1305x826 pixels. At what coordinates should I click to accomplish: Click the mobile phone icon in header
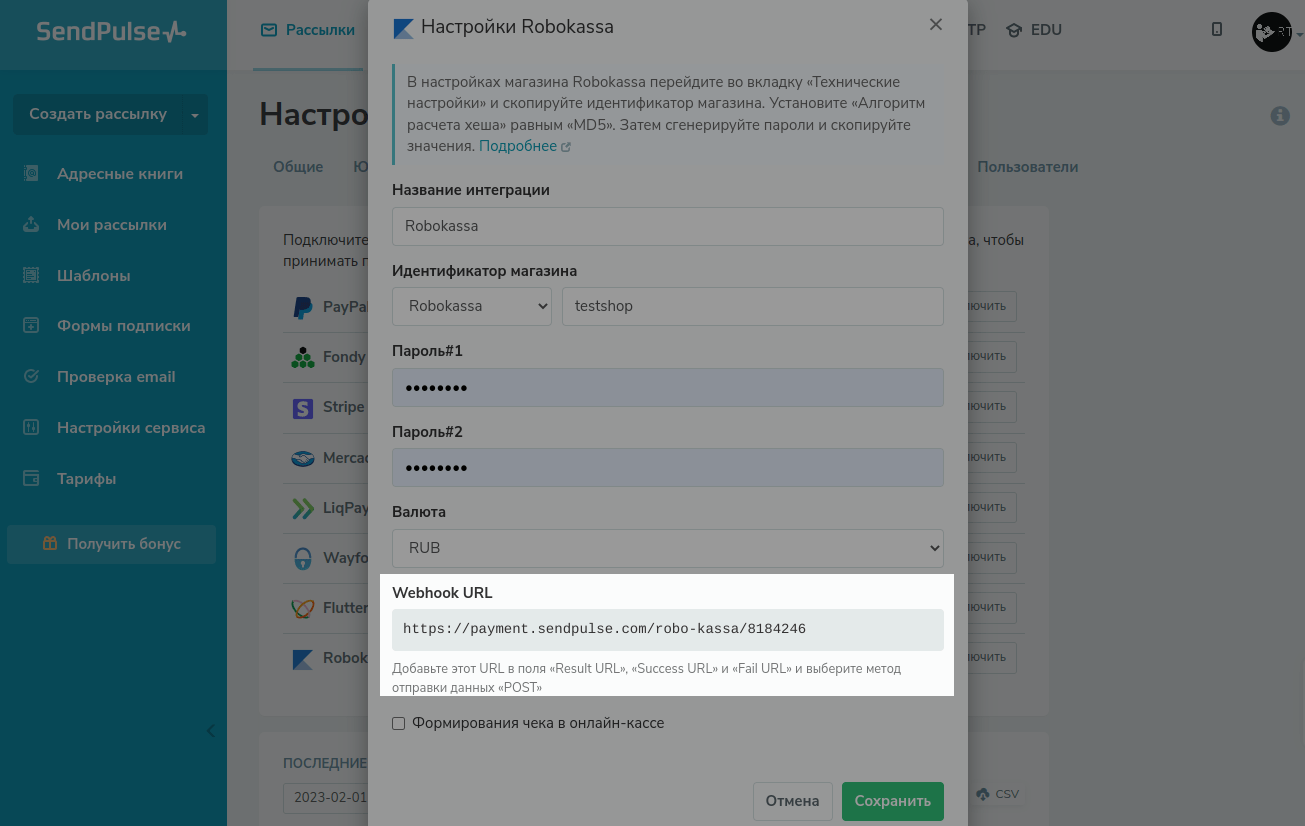(x=1217, y=30)
